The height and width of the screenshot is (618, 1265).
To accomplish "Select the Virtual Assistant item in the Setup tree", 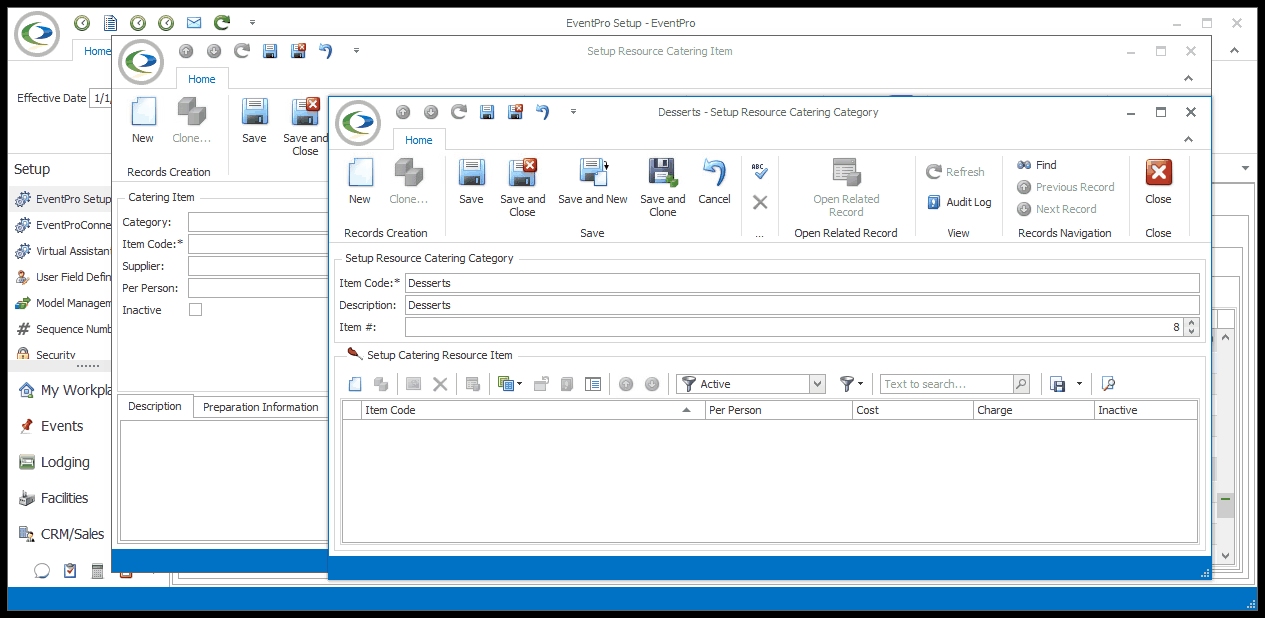I will pos(64,251).
